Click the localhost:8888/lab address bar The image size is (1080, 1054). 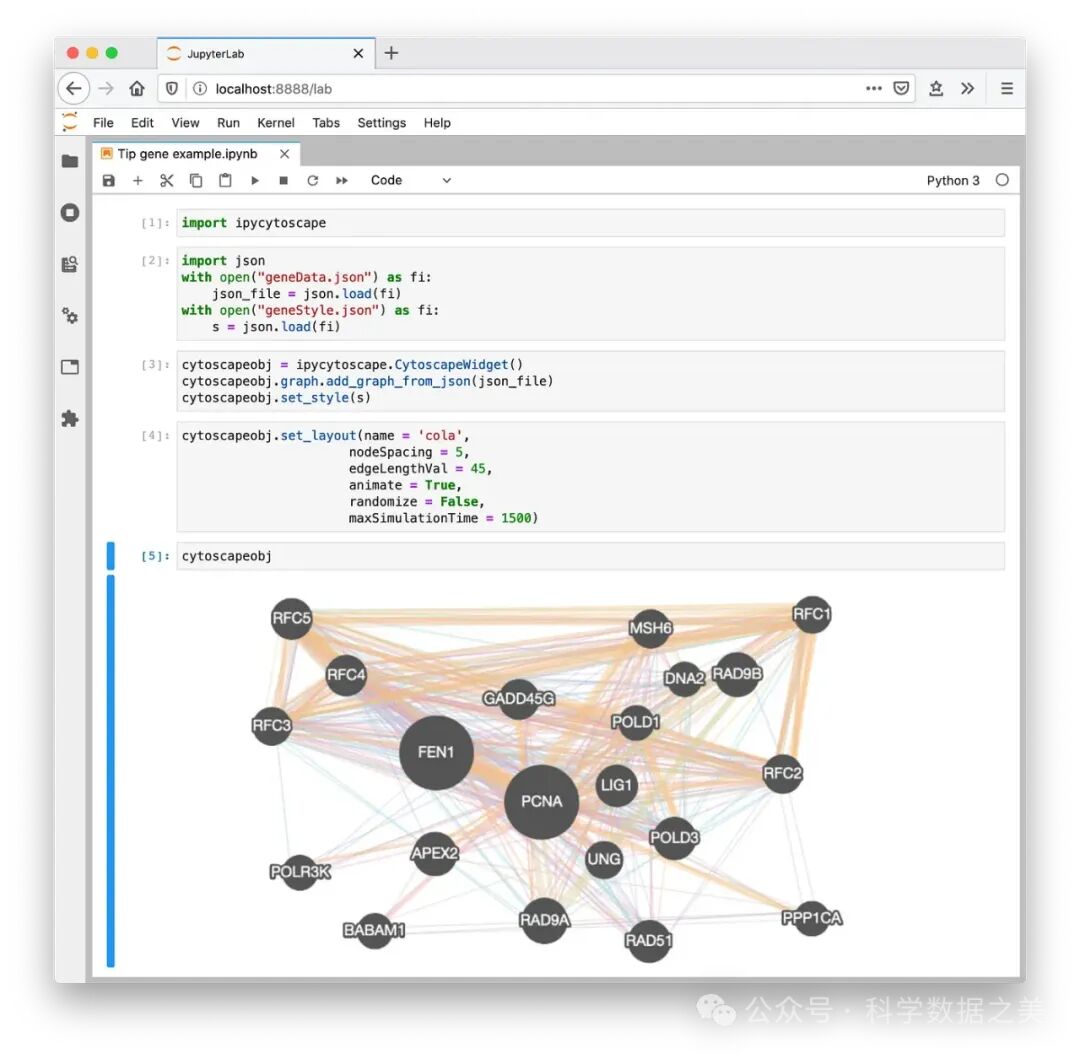coord(500,88)
